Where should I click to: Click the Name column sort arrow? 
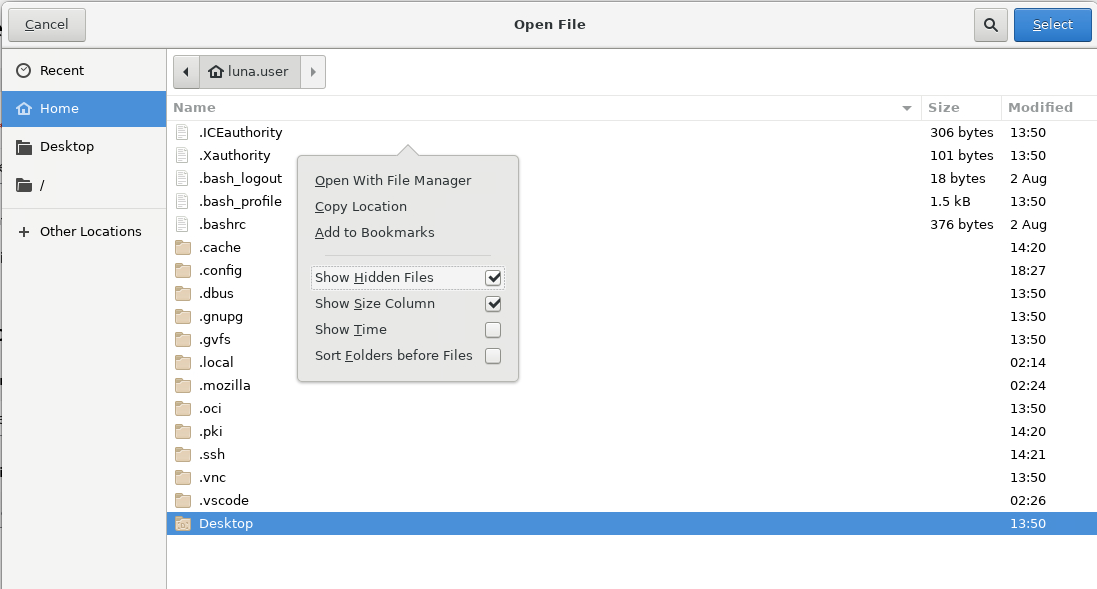[907, 108]
